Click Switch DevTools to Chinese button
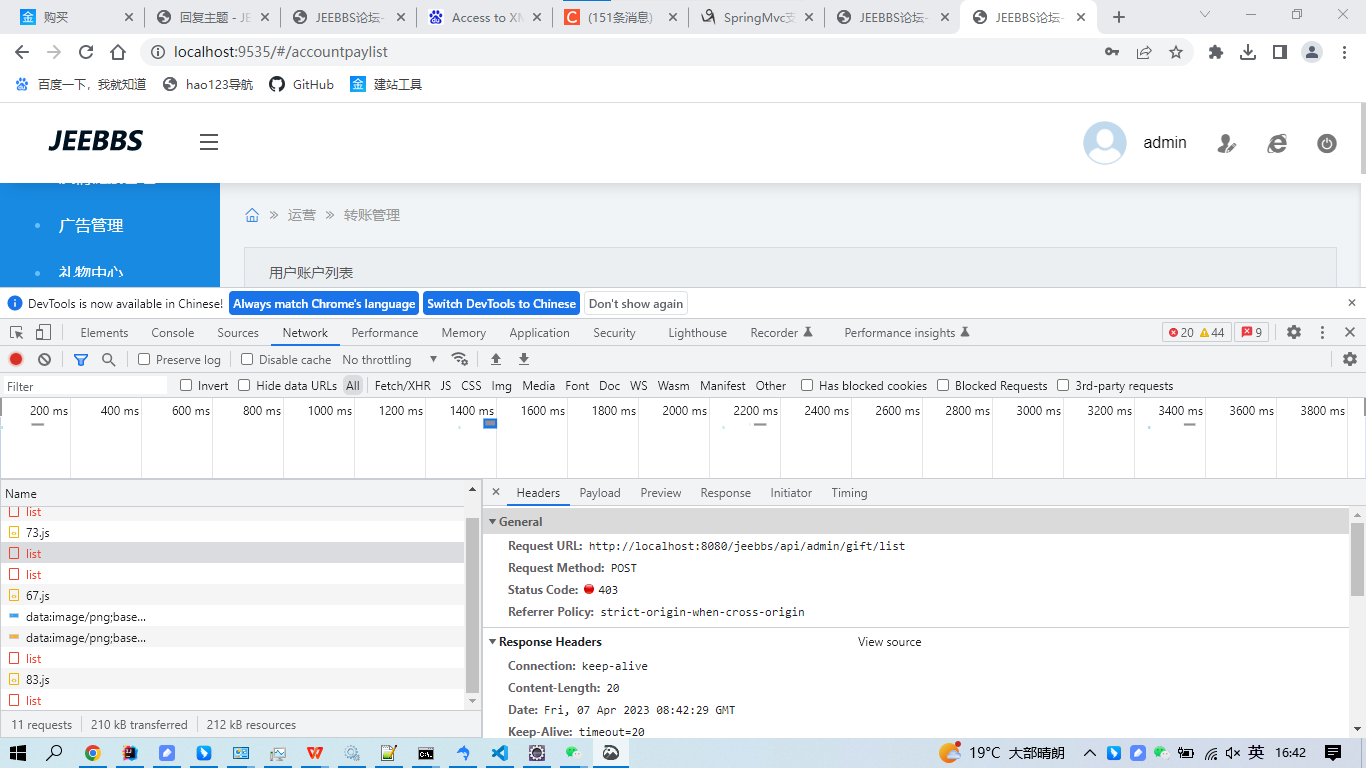Viewport: 1366px width, 768px height. [x=501, y=304]
